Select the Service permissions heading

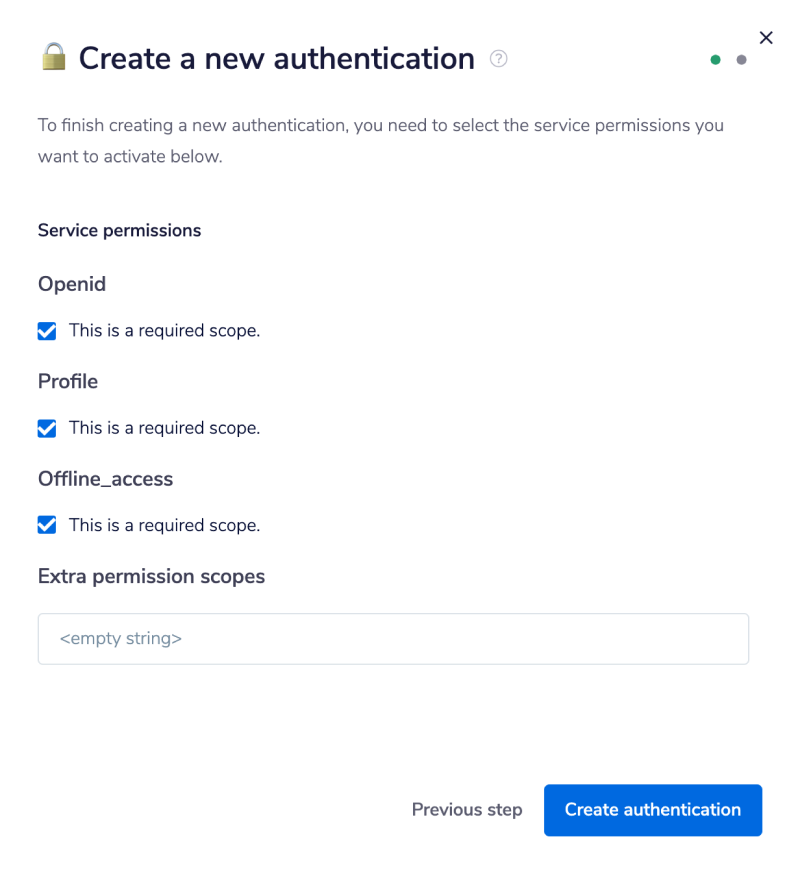[x=119, y=230]
